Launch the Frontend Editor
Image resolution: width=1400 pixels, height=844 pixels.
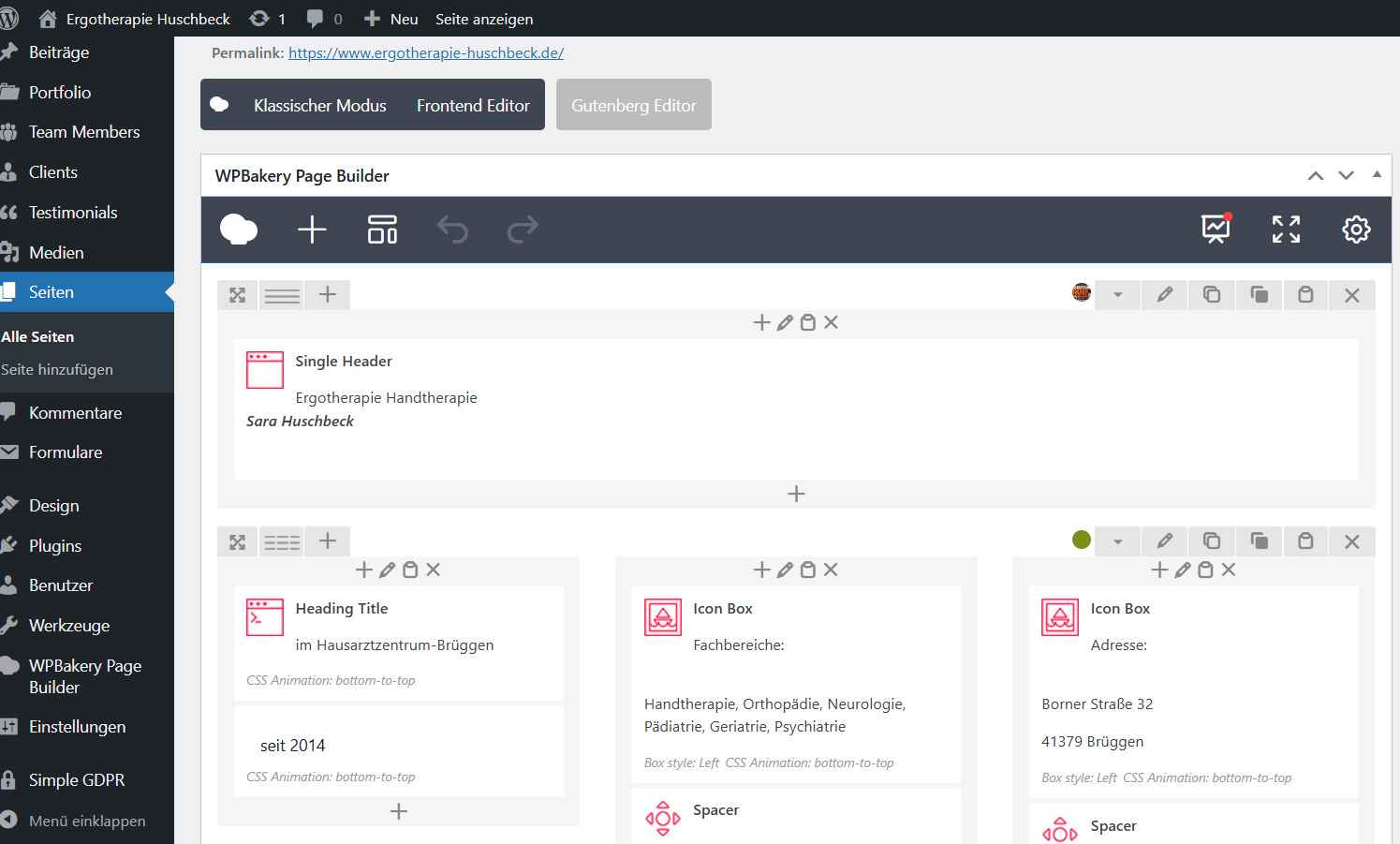click(x=473, y=106)
